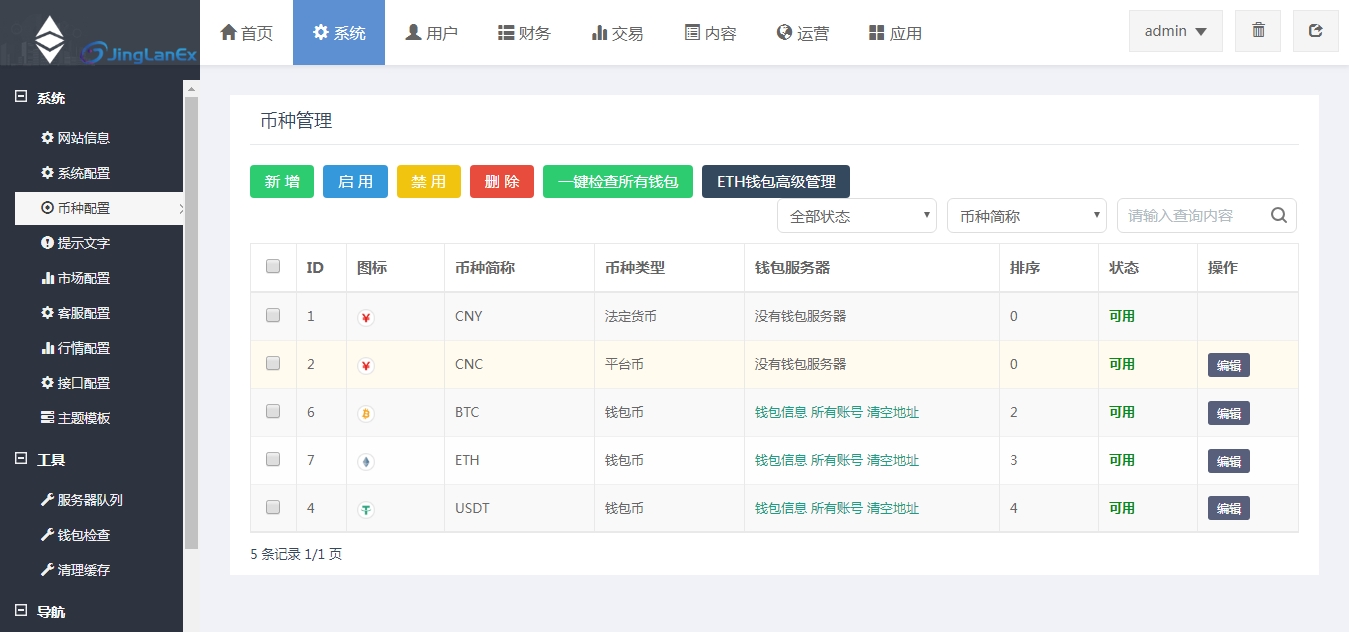Image resolution: width=1349 pixels, height=632 pixels.
Task: Open the 币种简称 filter dropdown
Action: 1026,215
